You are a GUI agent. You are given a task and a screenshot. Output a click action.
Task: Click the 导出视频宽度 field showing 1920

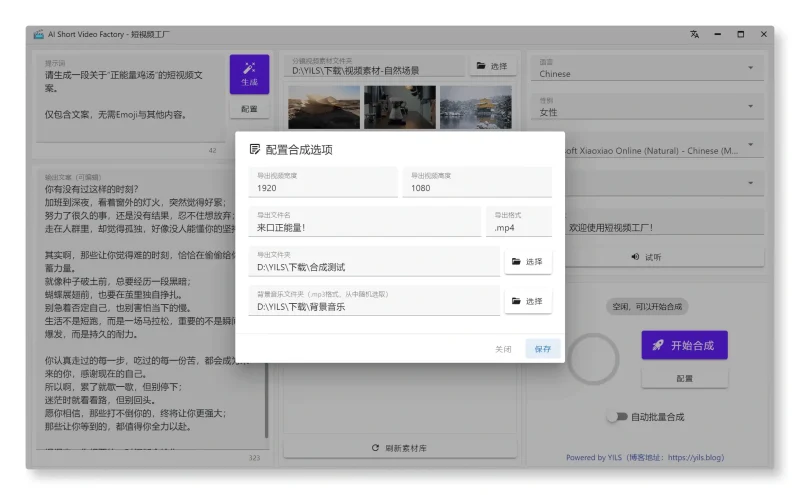click(x=323, y=187)
